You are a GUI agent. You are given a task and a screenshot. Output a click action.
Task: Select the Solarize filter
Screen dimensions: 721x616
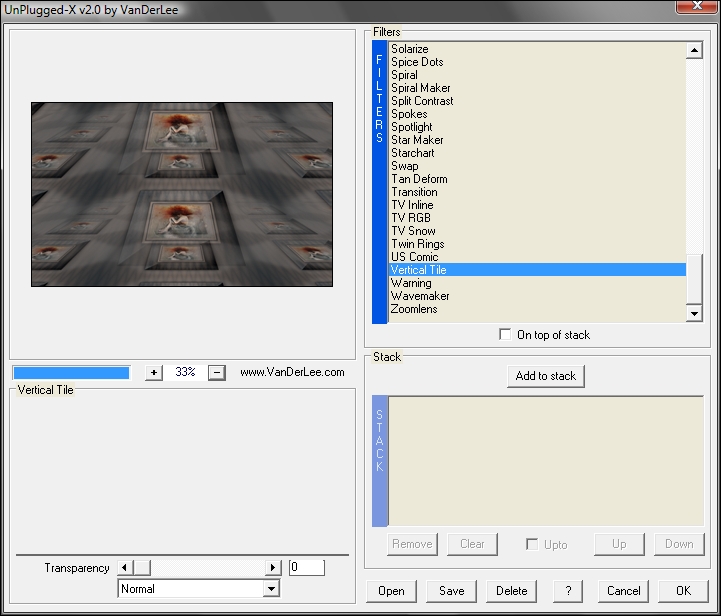point(537,49)
